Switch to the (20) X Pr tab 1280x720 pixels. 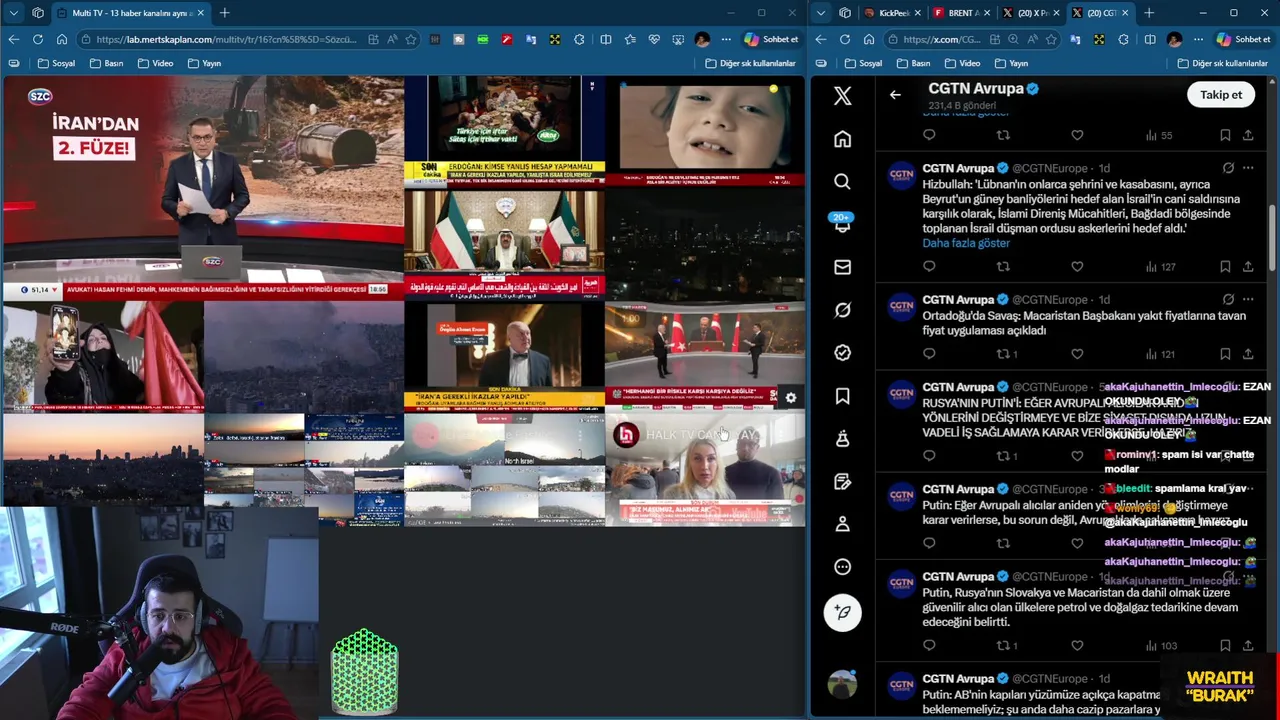(1030, 13)
